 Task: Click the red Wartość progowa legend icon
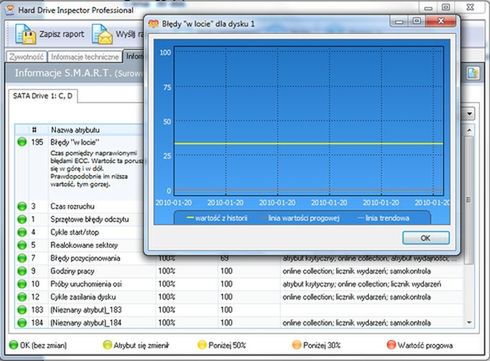click(x=391, y=345)
